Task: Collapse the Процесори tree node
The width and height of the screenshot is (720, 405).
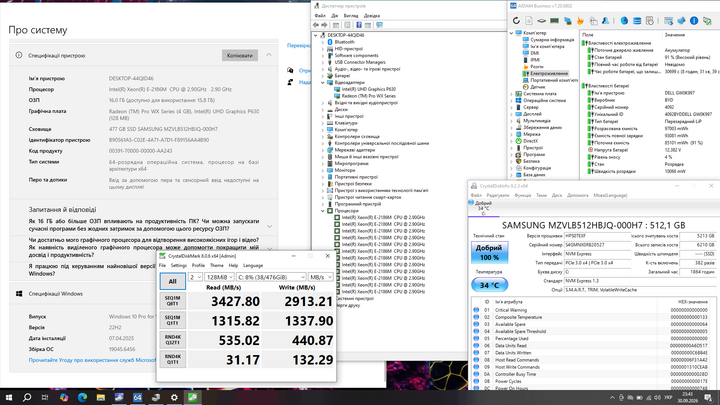Action: pos(323,211)
